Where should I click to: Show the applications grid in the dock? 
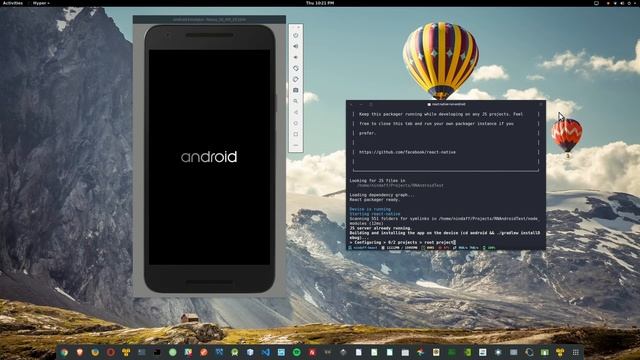(576, 352)
